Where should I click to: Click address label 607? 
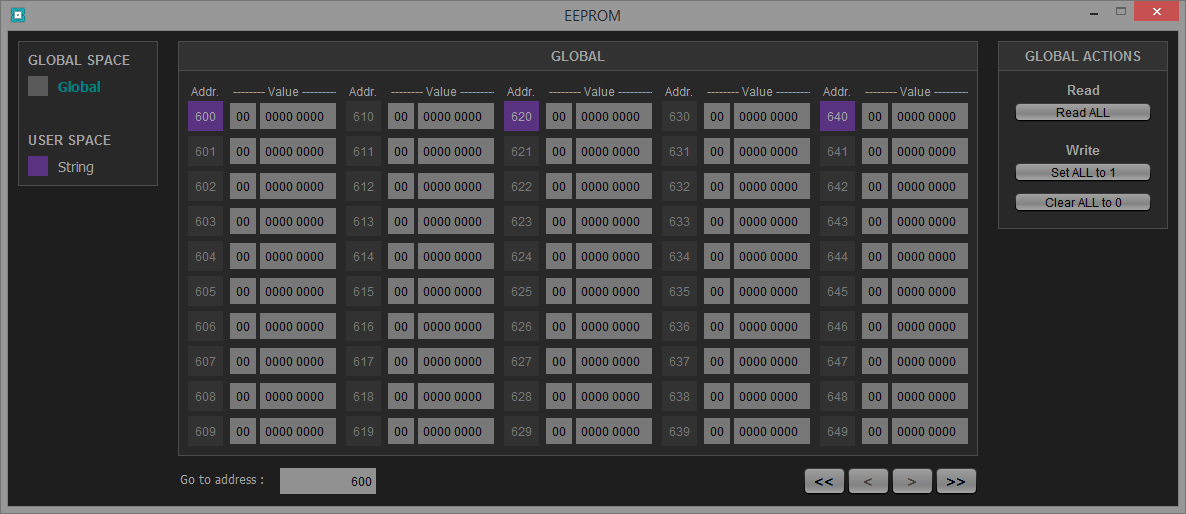(205, 361)
